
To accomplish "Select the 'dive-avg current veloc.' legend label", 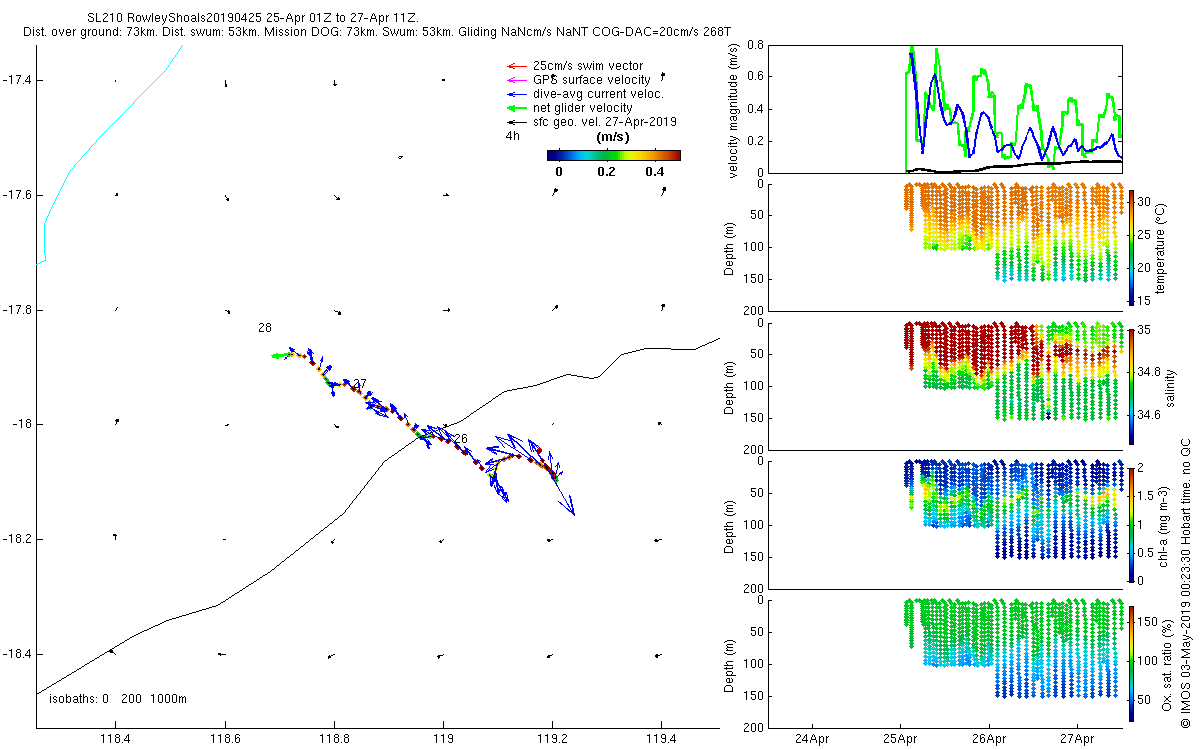I will point(599,93).
